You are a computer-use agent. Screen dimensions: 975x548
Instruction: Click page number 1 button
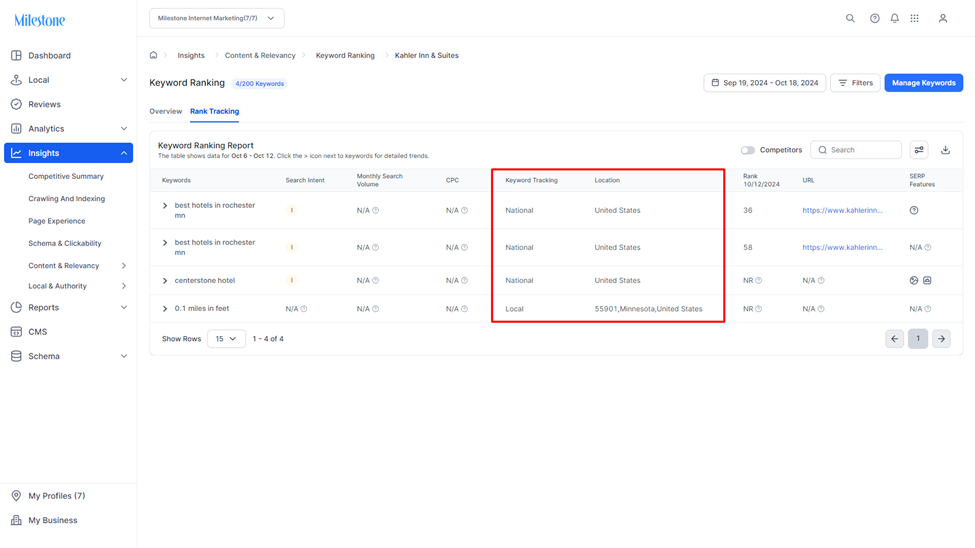tap(918, 339)
